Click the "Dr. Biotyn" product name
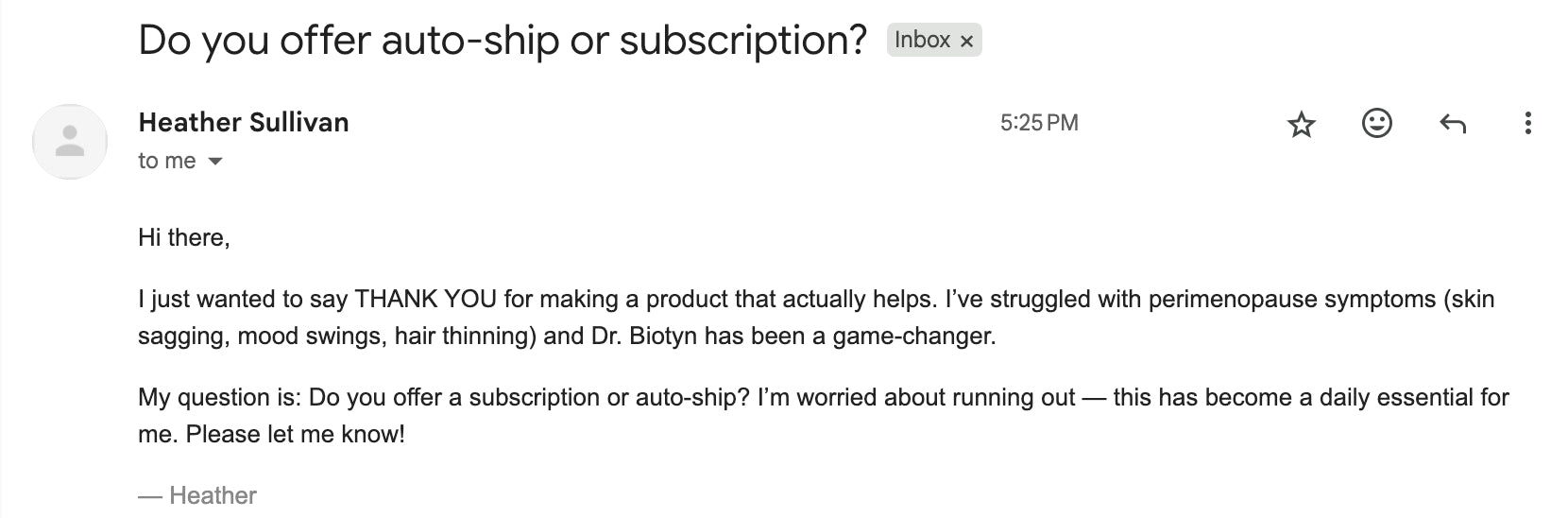The image size is (1568, 518). coord(642,337)
